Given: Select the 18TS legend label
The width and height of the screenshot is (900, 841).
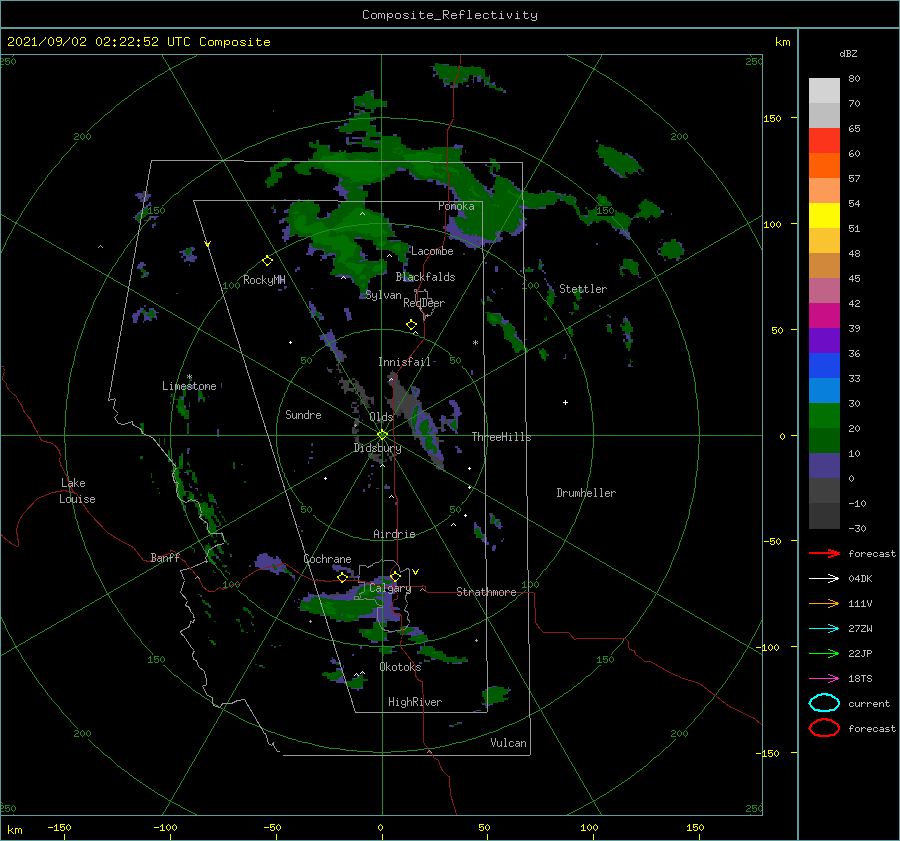Looking at the screenshot, I should (860, 679).
